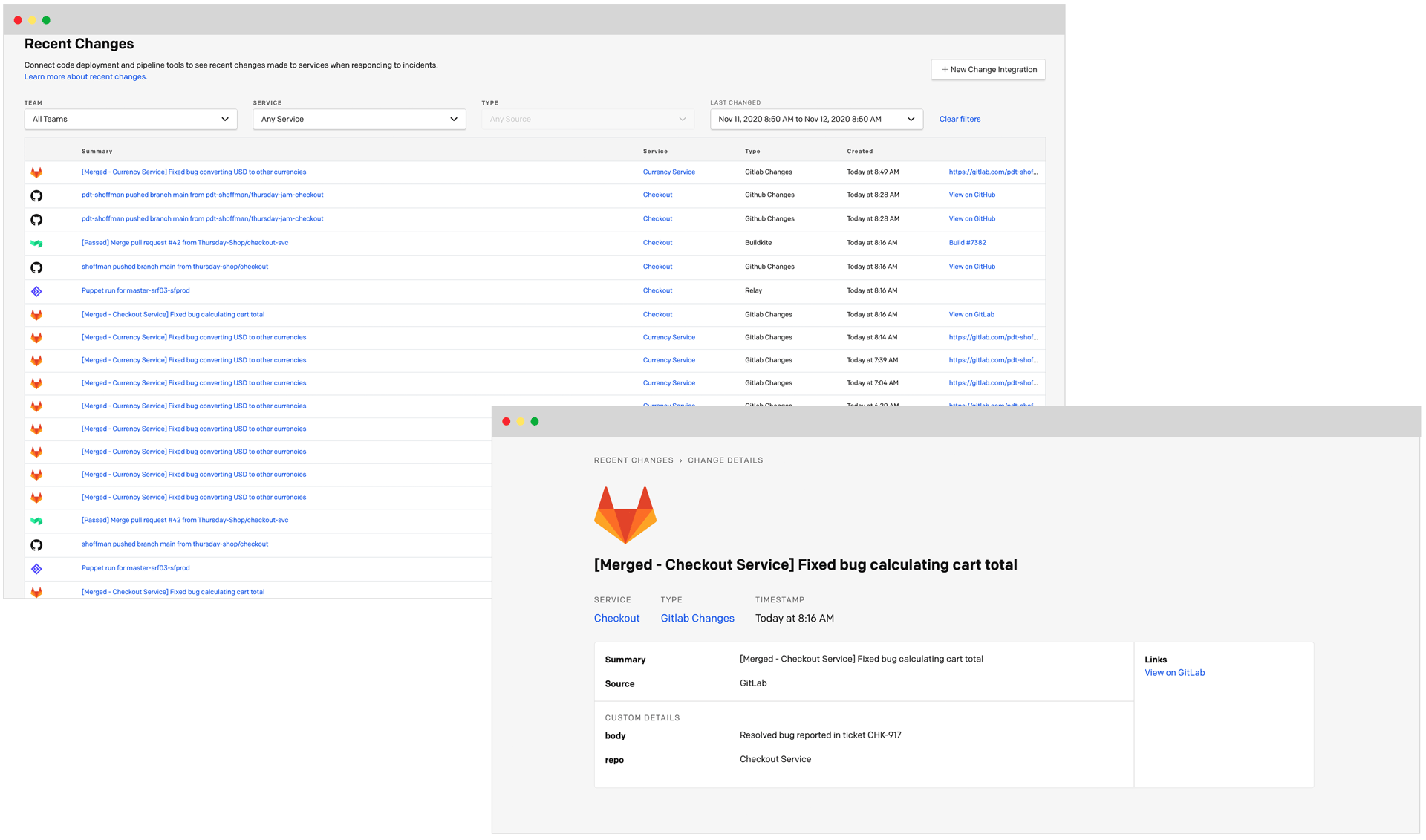Open the disabled Any Source type dropdown
This screenshot has height=840, width=1426.
tap(587, 120)
